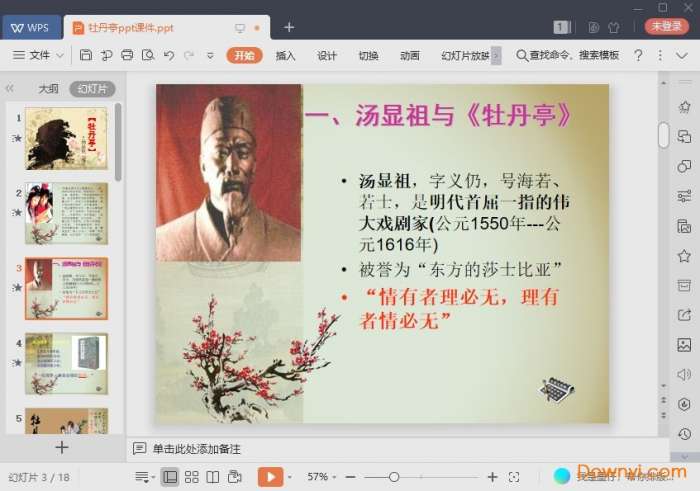Image resolution: width=700 pixels, height=491 pixels.
Task: Select slide 2 thumbnail
Action: [67, 213]
